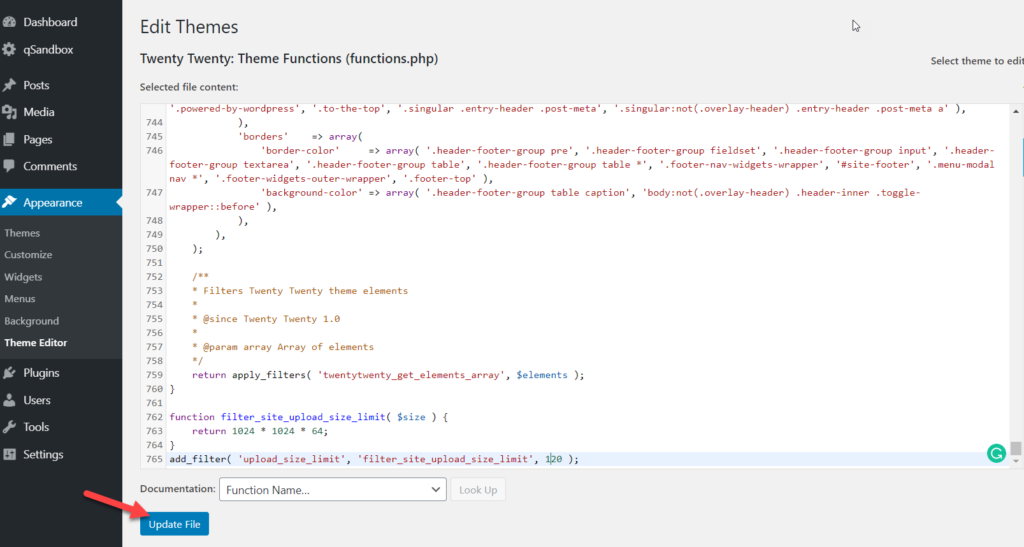The image size is (1024, 547).
Task: Click the 'Edit Themes' page heading
Action: 189,27
